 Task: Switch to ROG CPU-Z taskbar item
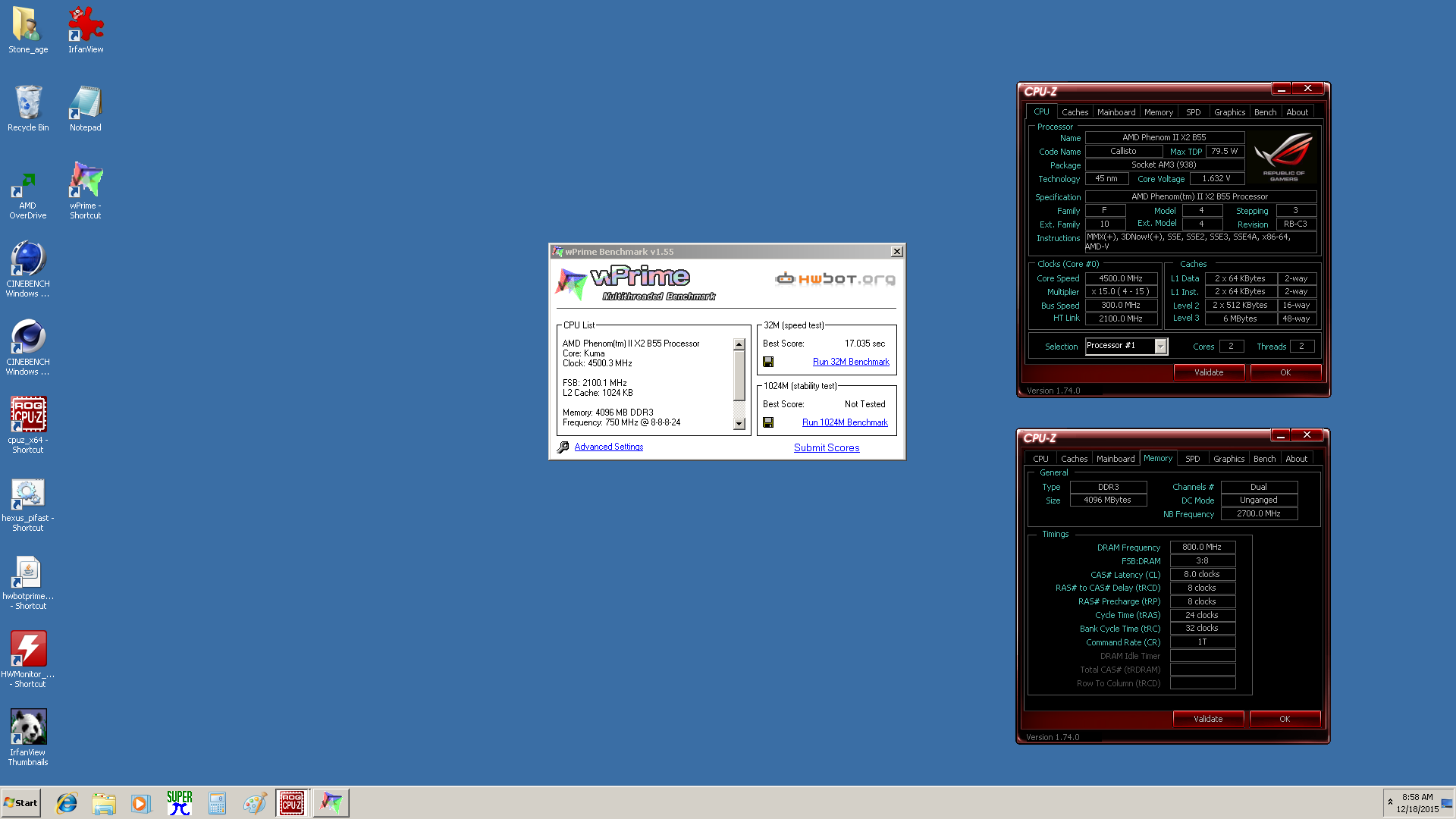pyautogui.click(x=292, y=803)
